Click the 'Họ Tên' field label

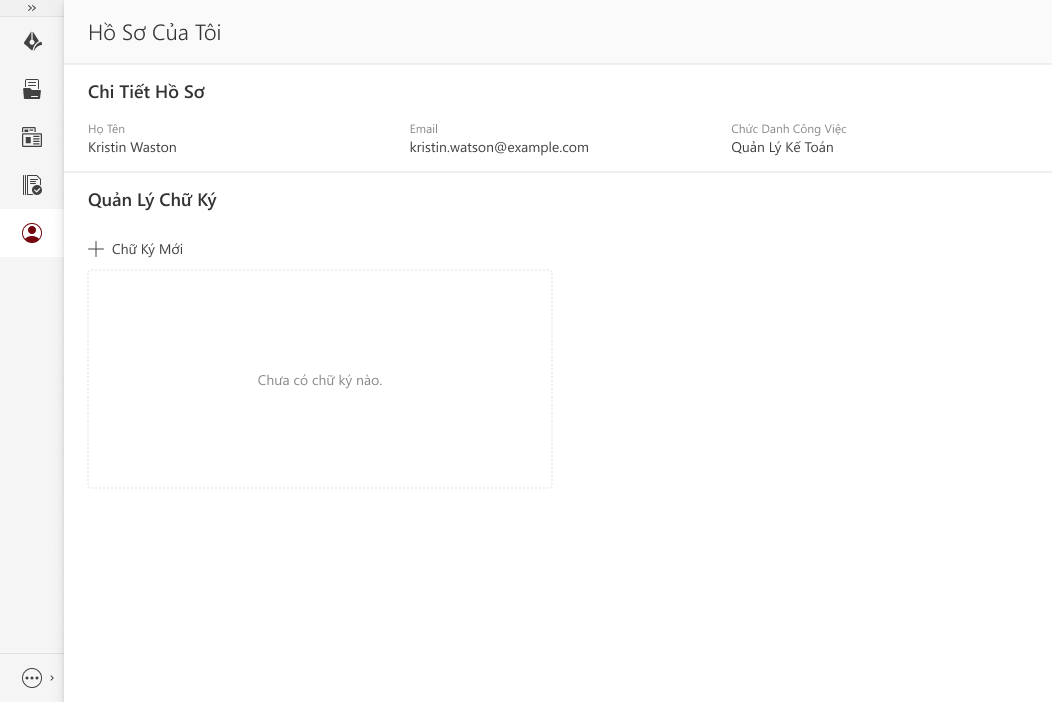106,129
